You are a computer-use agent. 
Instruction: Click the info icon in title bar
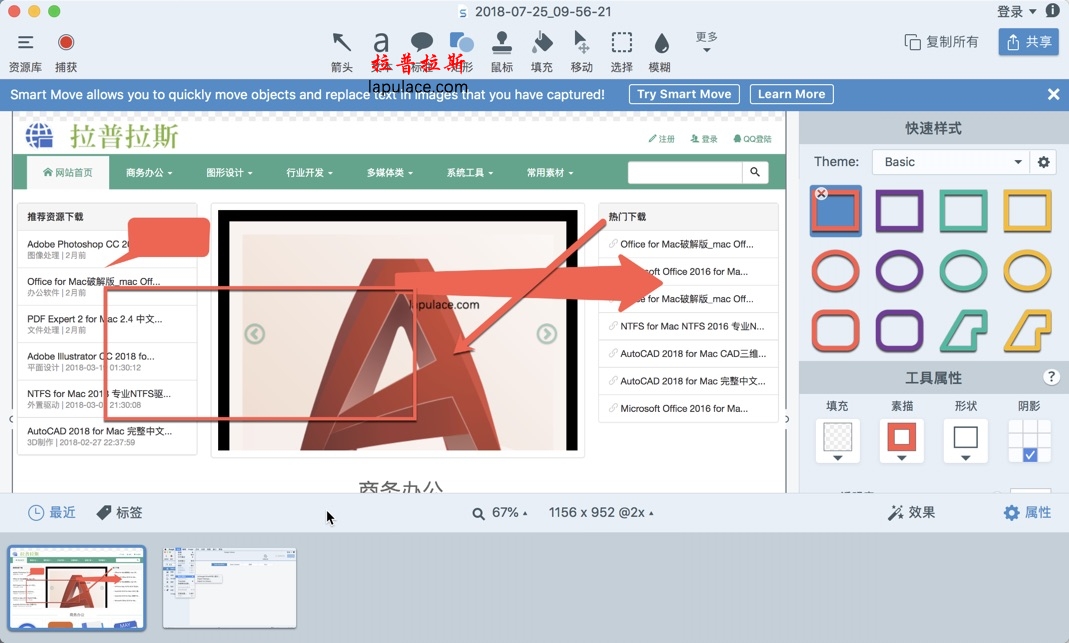tap(1053, 11)
